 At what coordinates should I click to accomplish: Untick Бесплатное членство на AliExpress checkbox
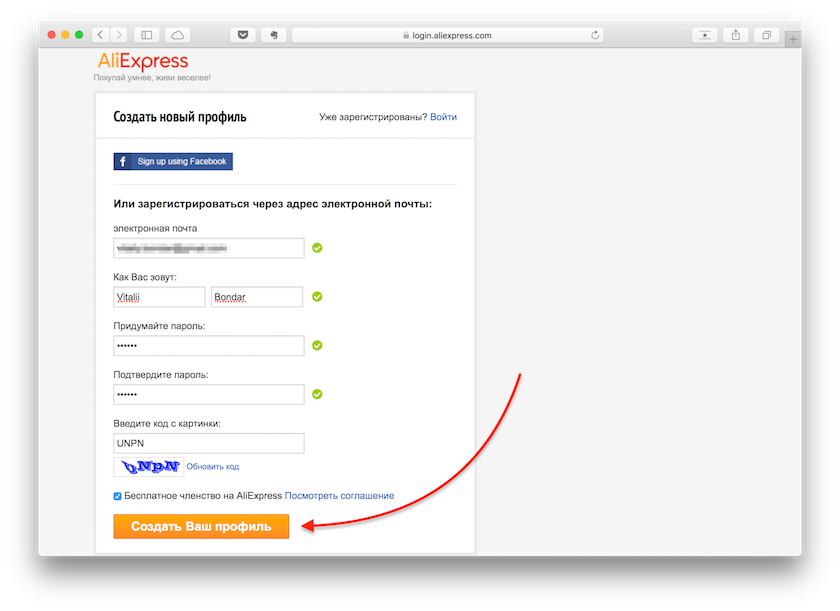click(x=117, y=496)
